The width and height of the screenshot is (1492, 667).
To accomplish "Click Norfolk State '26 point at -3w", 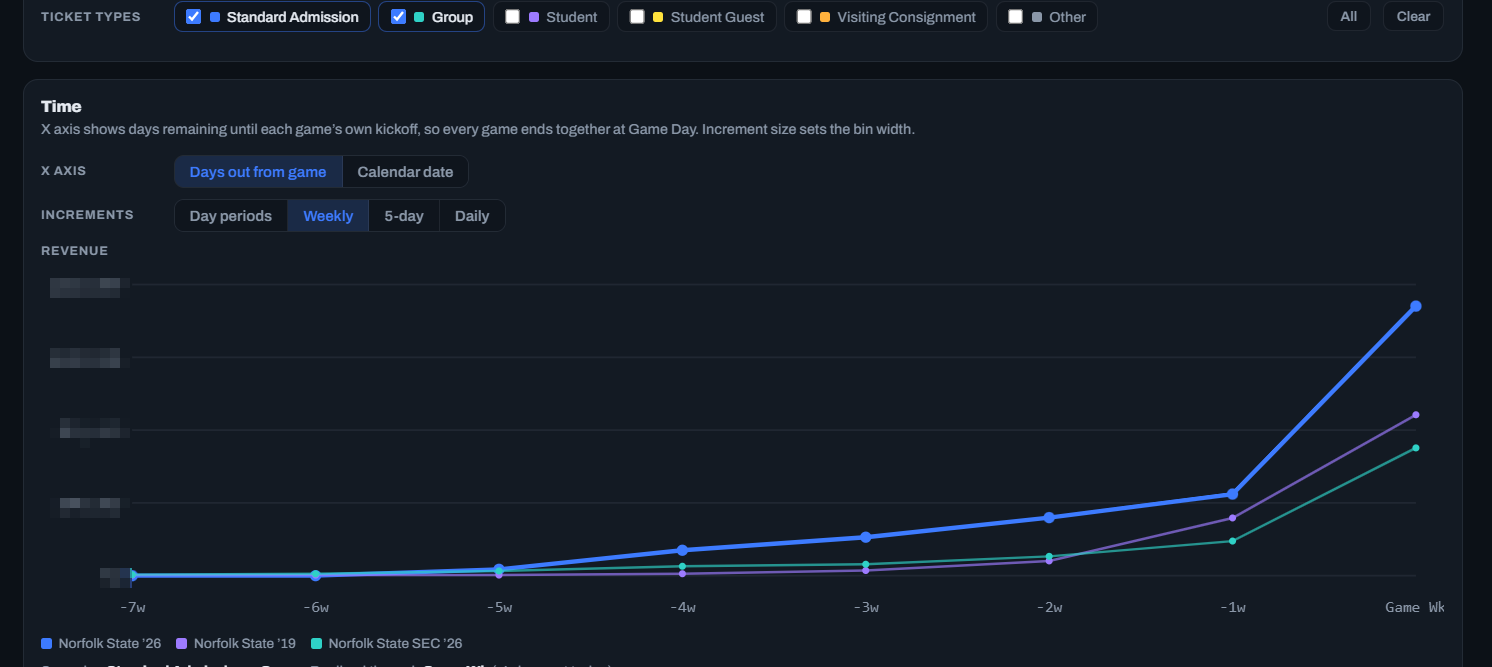I will click(866, 537).
